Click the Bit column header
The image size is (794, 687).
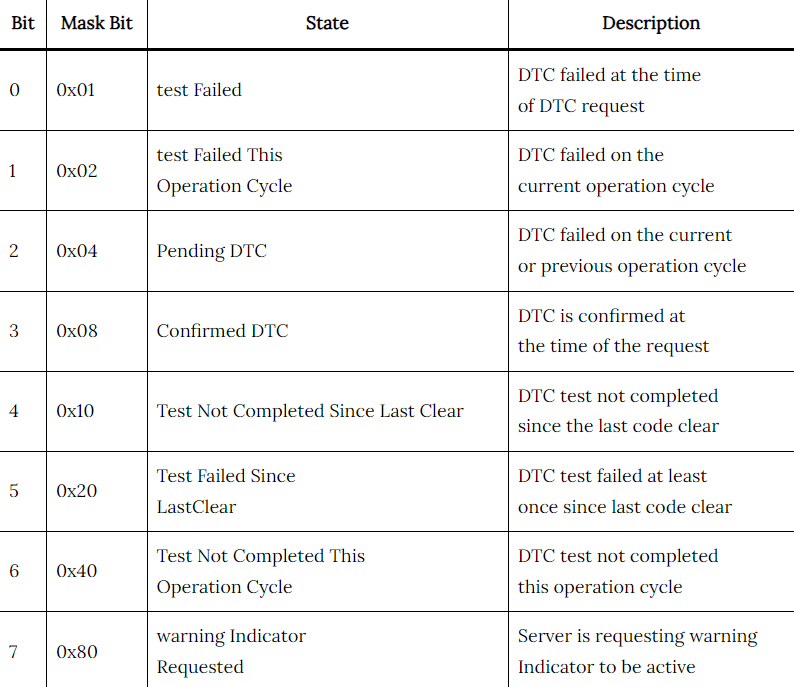coord(23,23)
